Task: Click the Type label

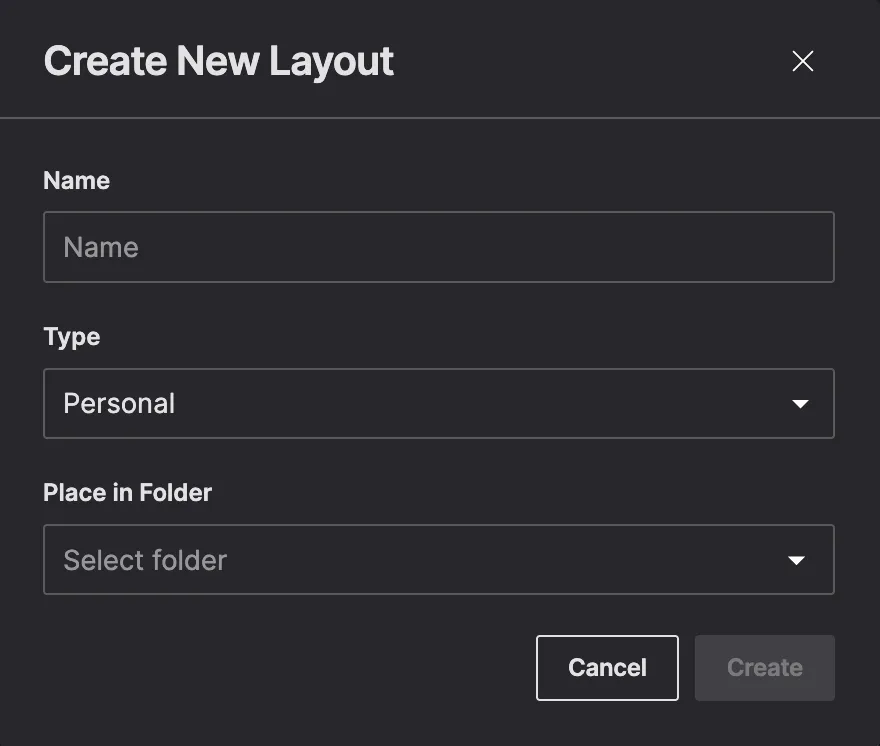Action: tap(71, 337)
